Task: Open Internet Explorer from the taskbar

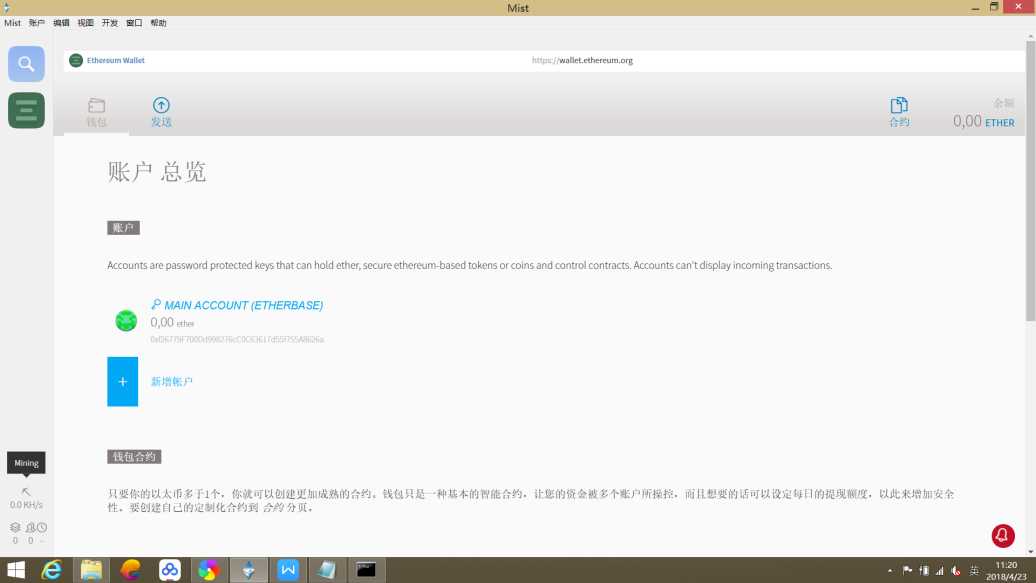Action: click(x=52, y=570)
